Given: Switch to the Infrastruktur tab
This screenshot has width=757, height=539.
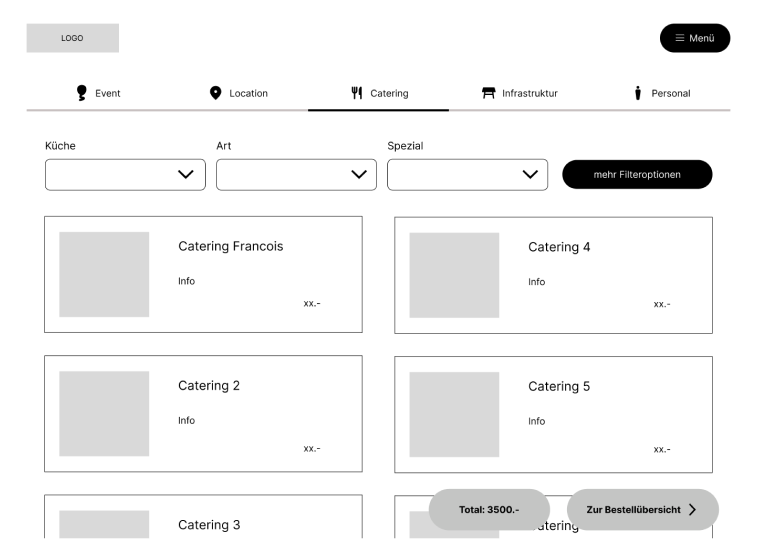Looking at the screenshot, I should [519, 93].
